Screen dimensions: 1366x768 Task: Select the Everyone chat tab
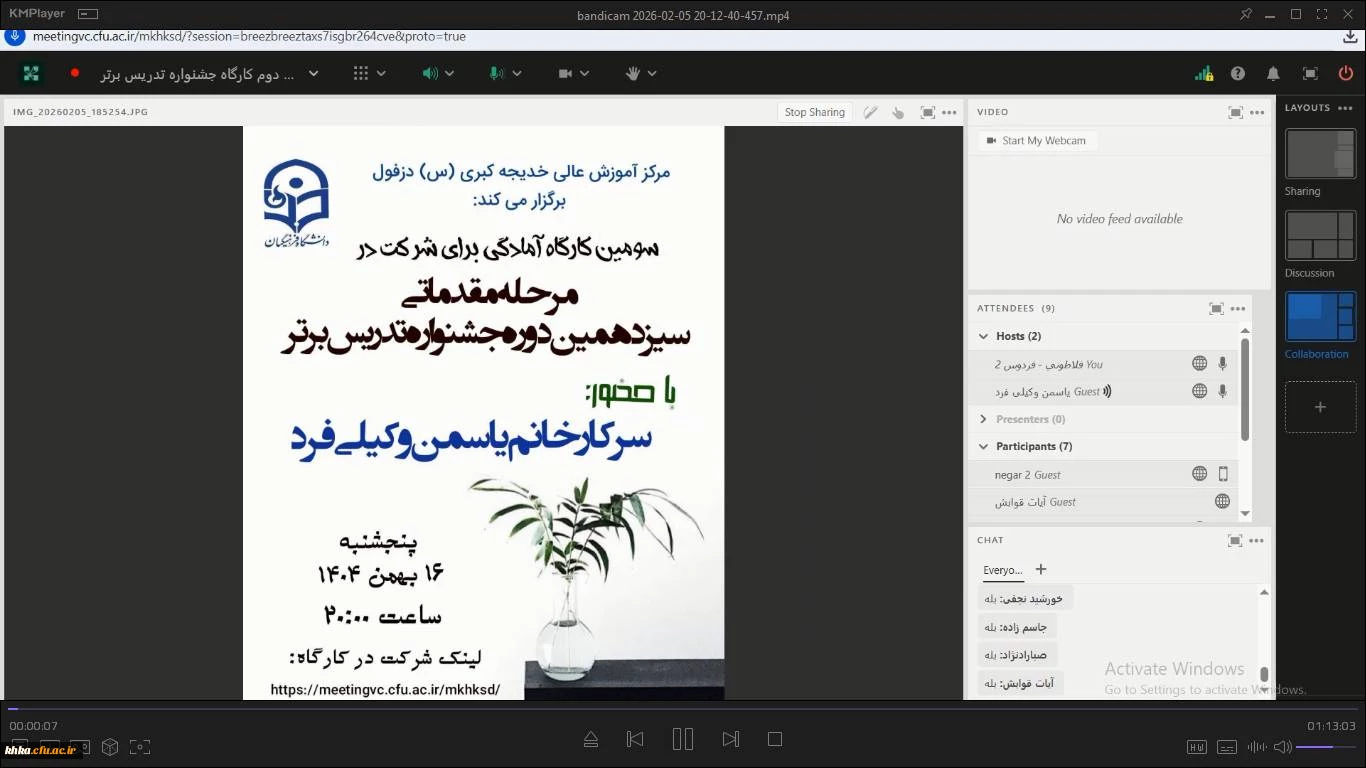(x=1002, y=571)
